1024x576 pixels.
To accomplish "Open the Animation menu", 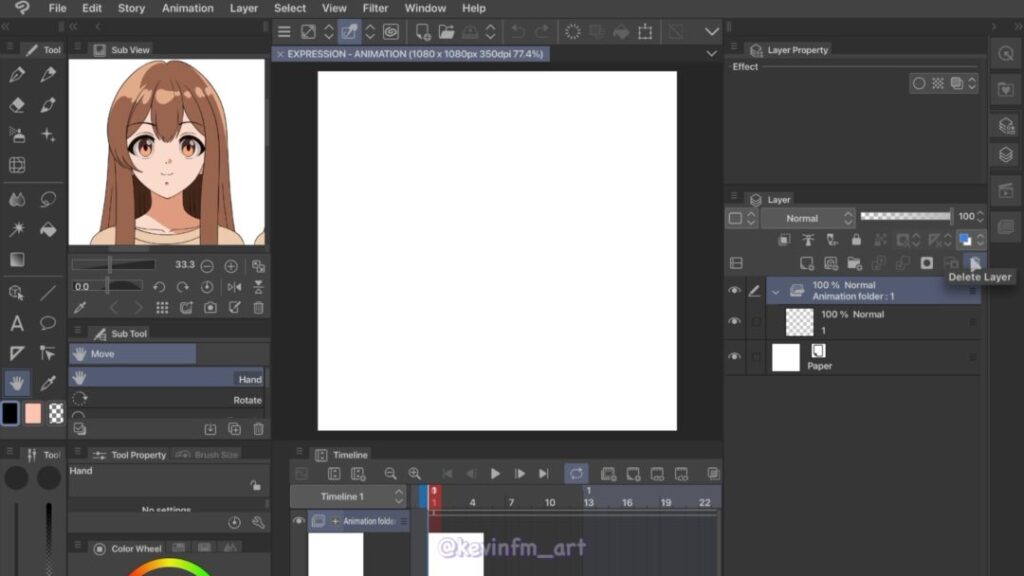I will click(187, 8).
